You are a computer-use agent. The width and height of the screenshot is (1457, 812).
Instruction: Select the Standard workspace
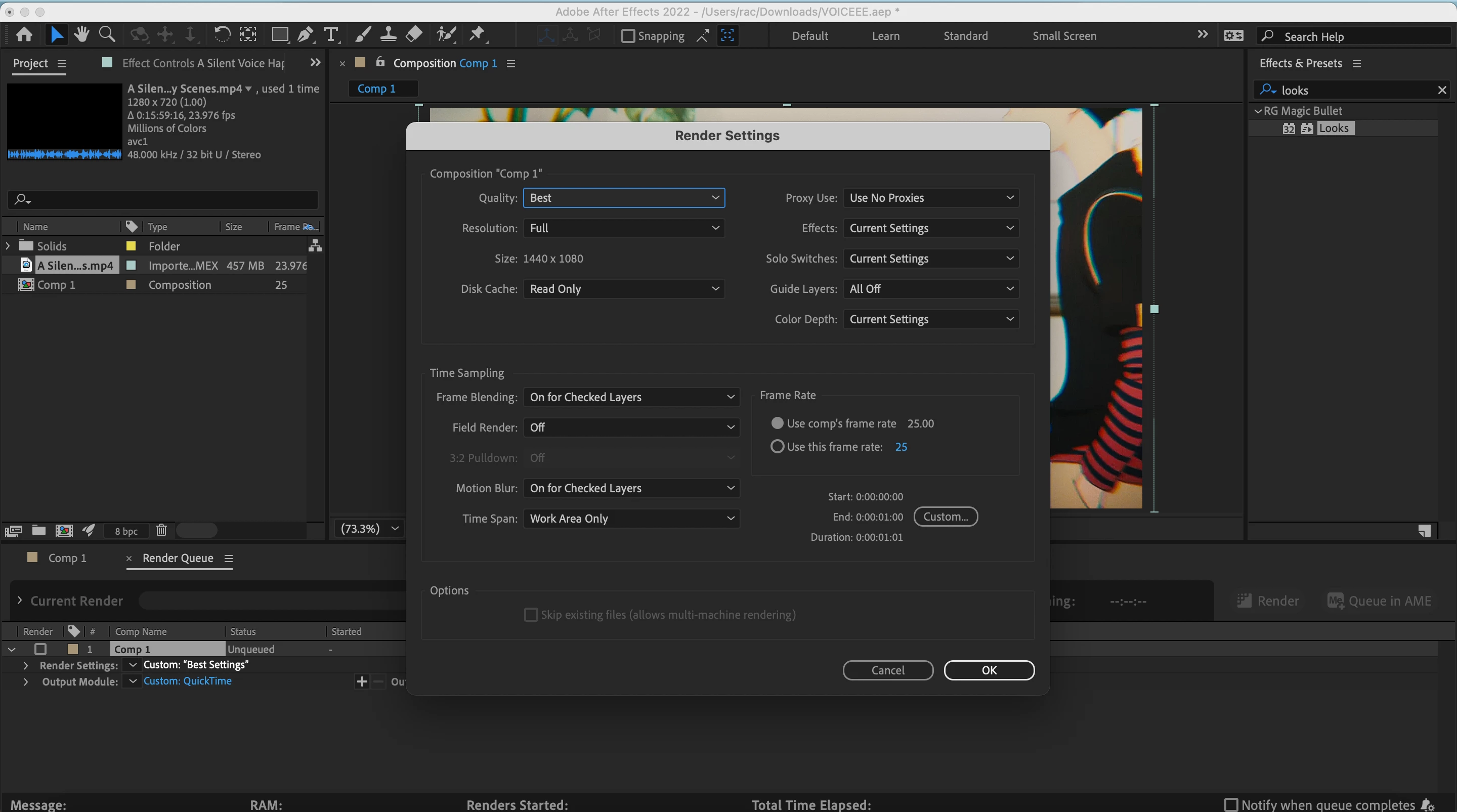(x=965, y=35)
